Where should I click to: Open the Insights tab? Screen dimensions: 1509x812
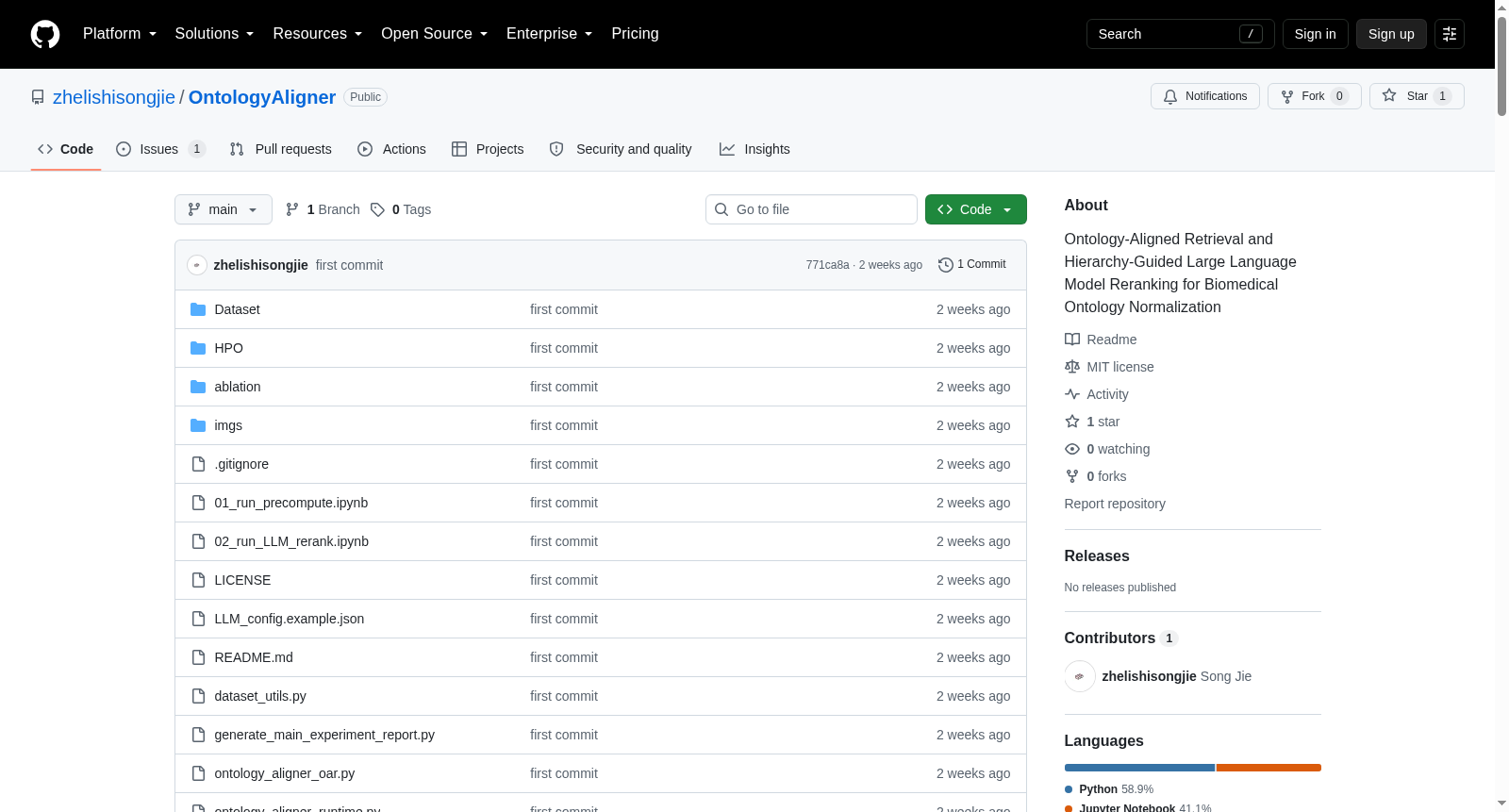tap(754, 149)
